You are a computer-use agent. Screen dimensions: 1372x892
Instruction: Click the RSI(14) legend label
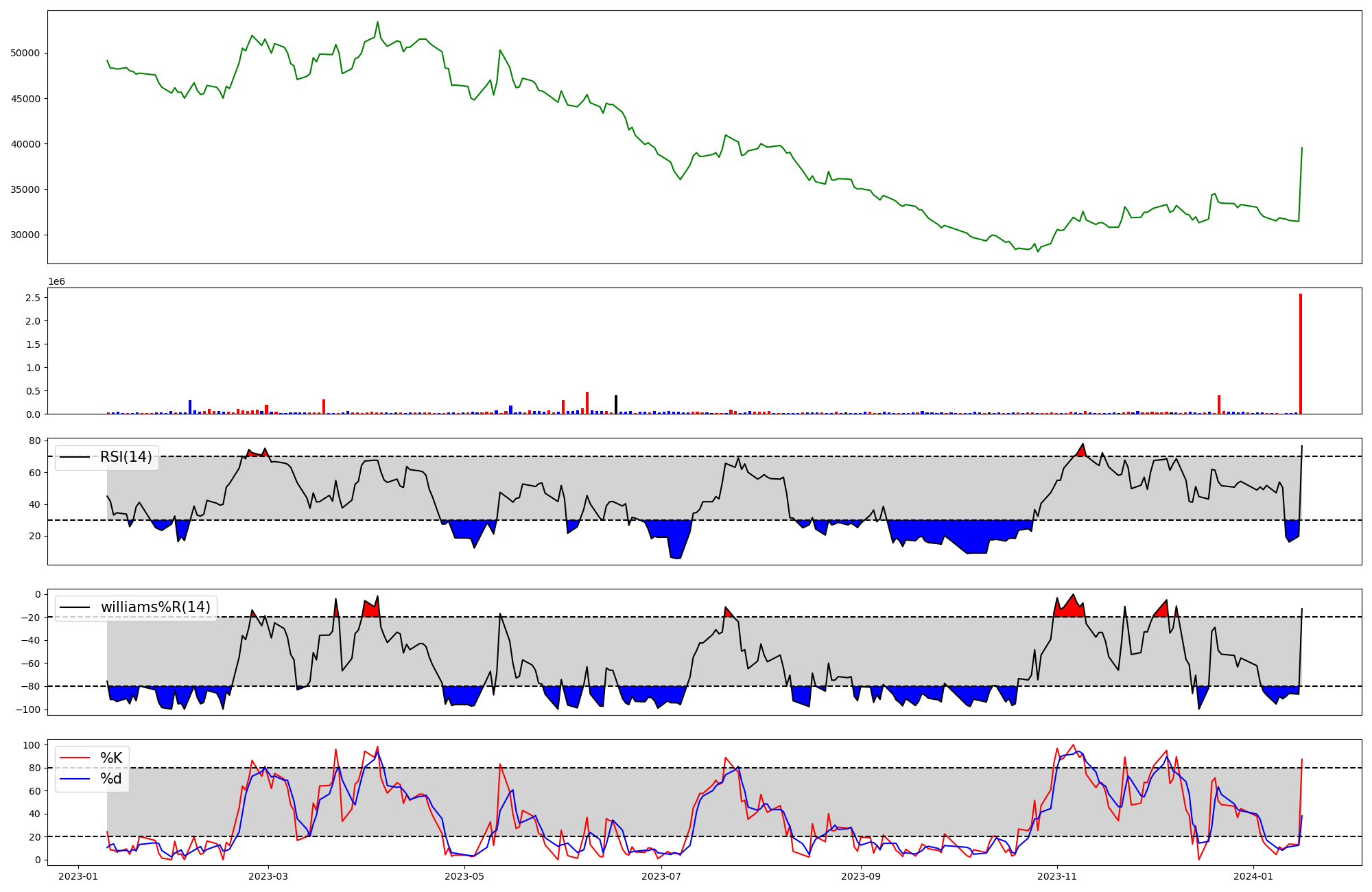(126, 457)
